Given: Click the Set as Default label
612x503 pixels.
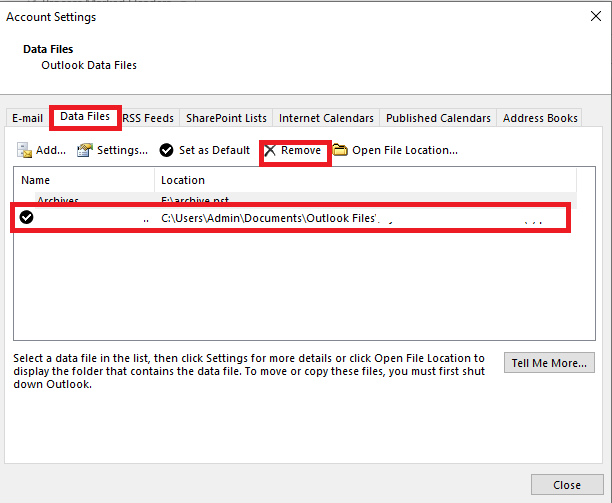Looking at the screenshot, I should (x=214, y=150).
